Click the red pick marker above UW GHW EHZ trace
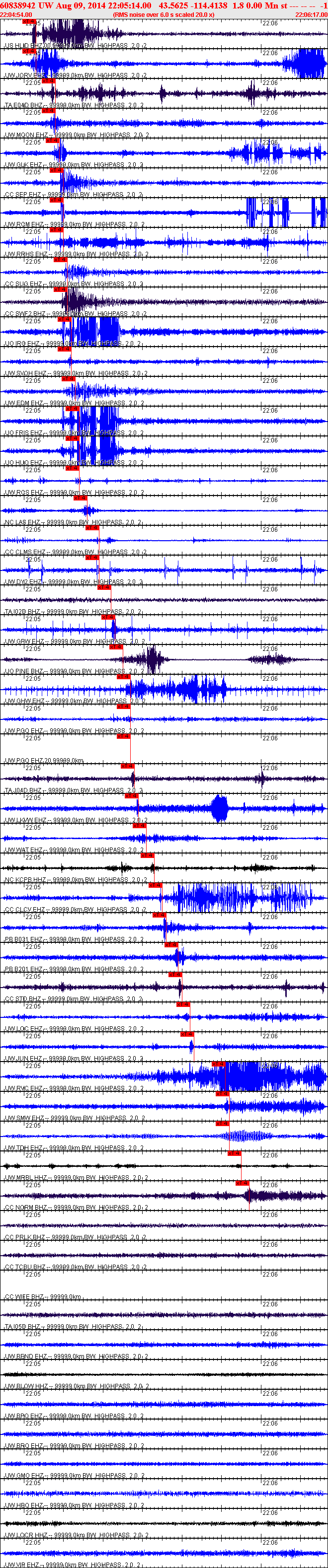This screenshot has width=328, height=1568. pos(123,676)
